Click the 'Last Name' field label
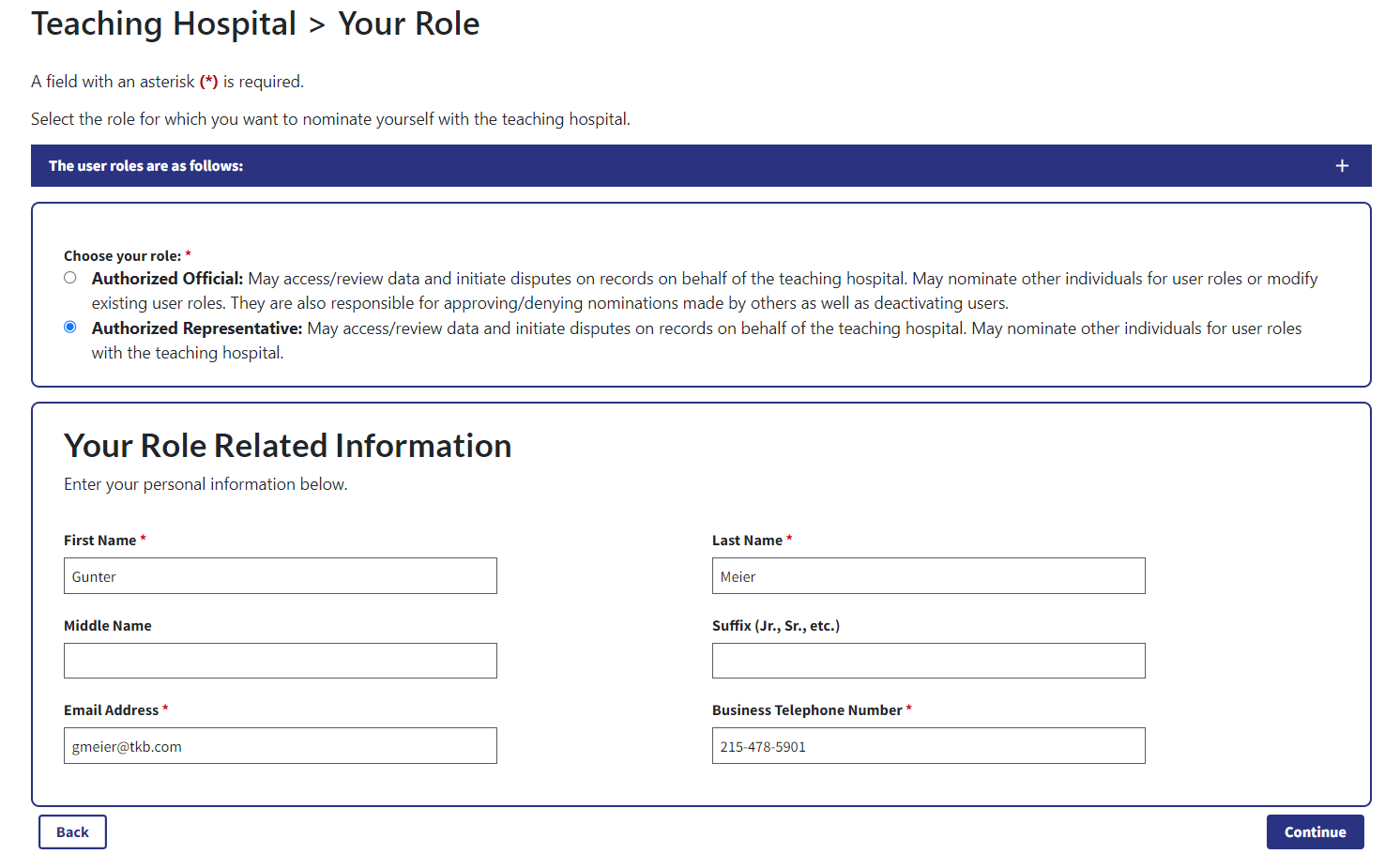 tap(747, 541)
